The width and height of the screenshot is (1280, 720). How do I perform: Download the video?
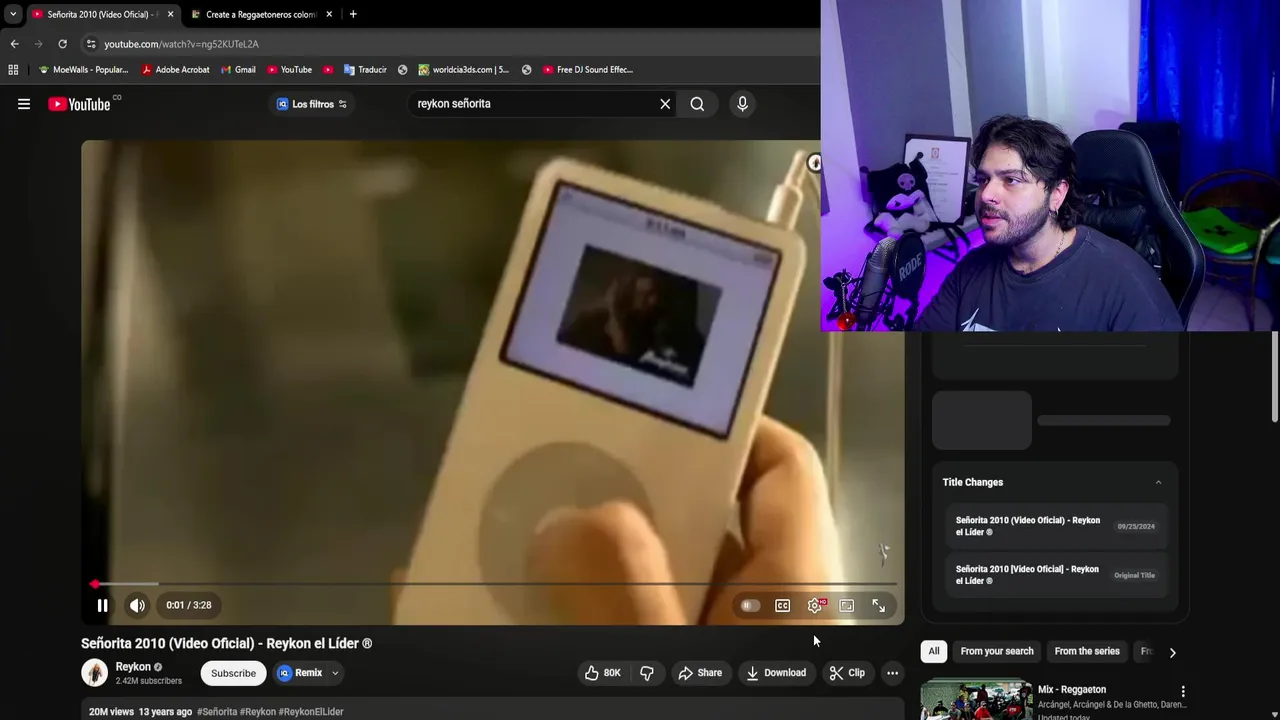point(776,673)
